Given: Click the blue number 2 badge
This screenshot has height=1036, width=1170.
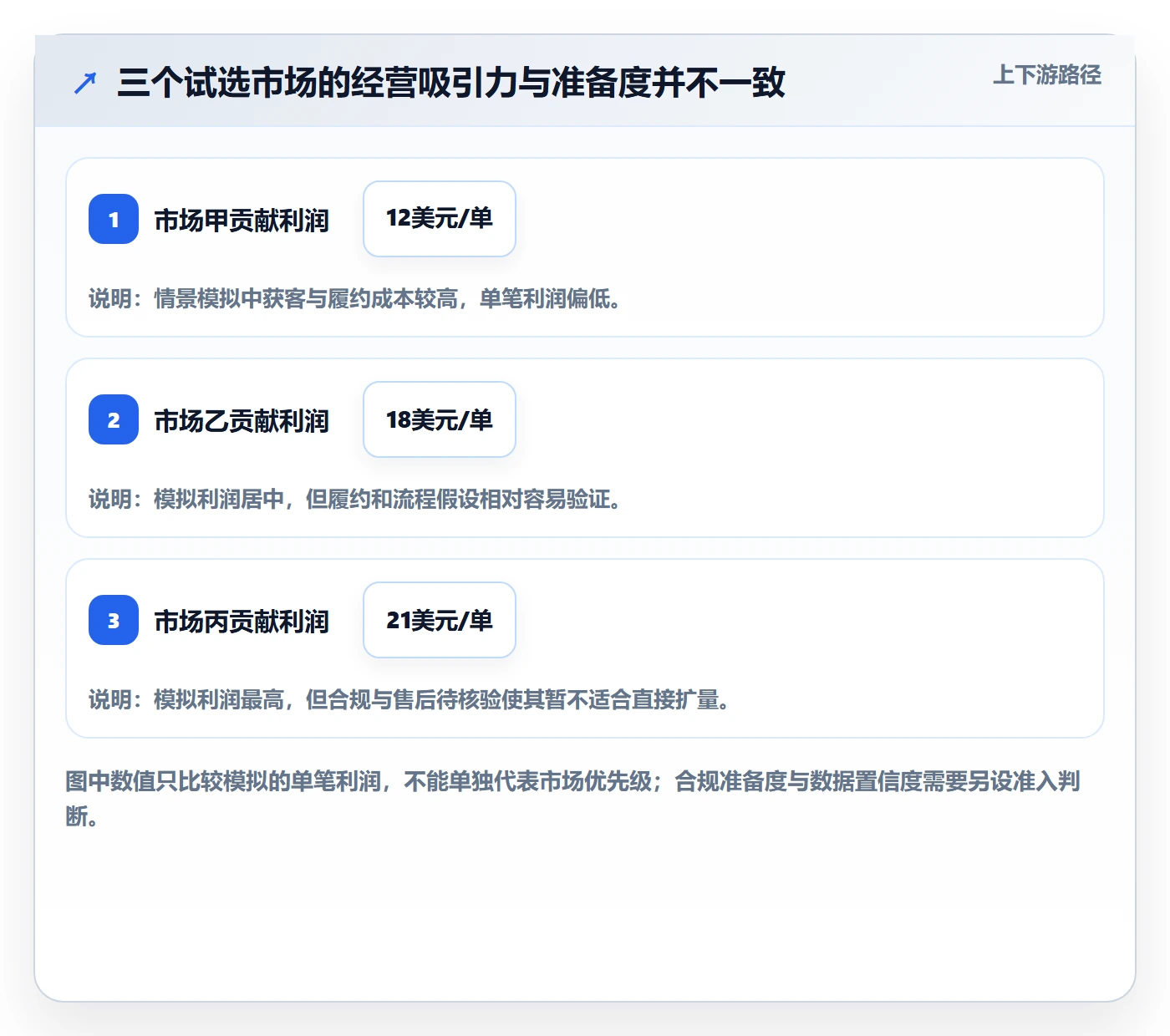Looking at the screenshot, I should tap(114, 419).
